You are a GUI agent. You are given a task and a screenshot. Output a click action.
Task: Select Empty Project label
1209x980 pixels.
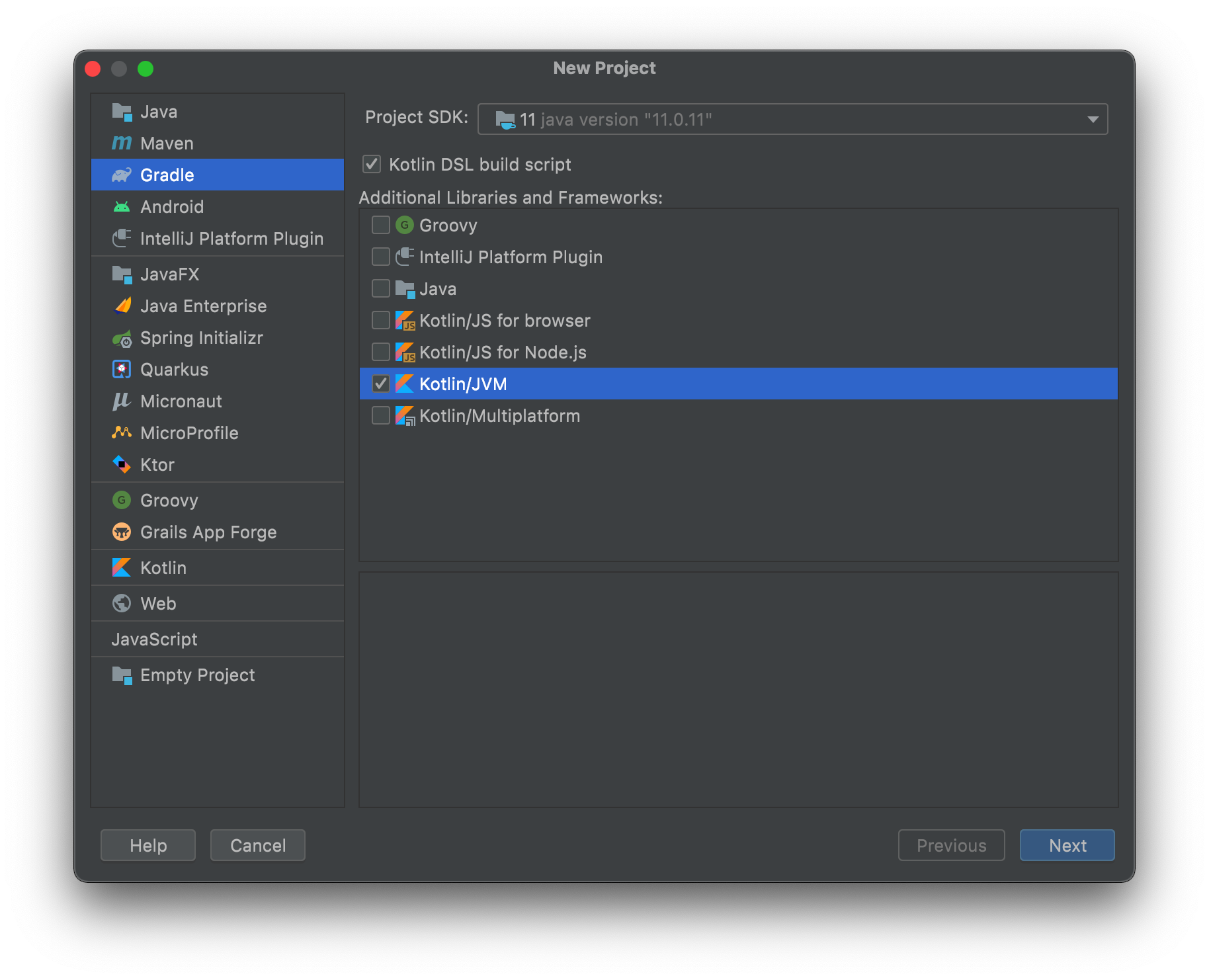(198, 675)
